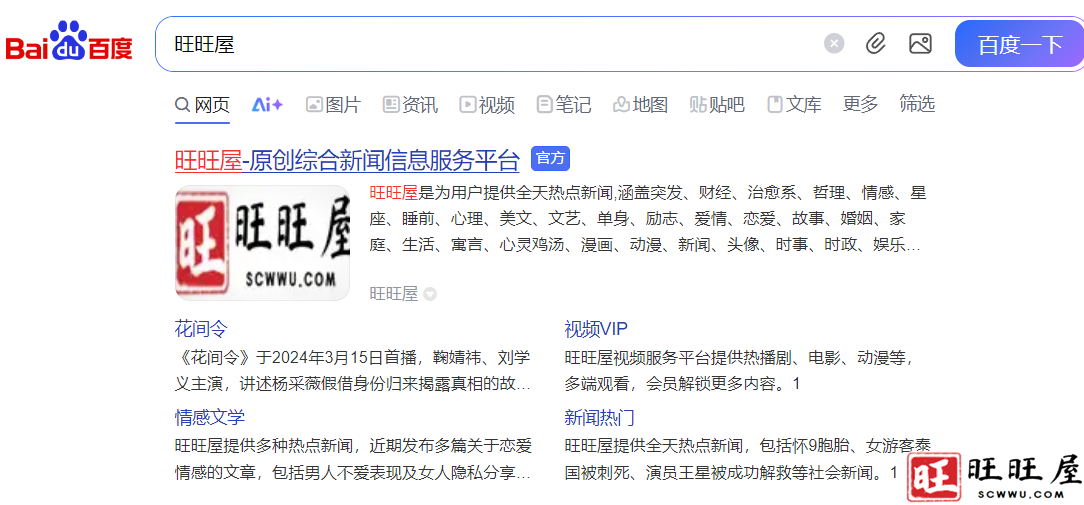This screenshot has width=1084, height=505.
Task: Switch to the 图片 tab
Action: coord(333,105)
